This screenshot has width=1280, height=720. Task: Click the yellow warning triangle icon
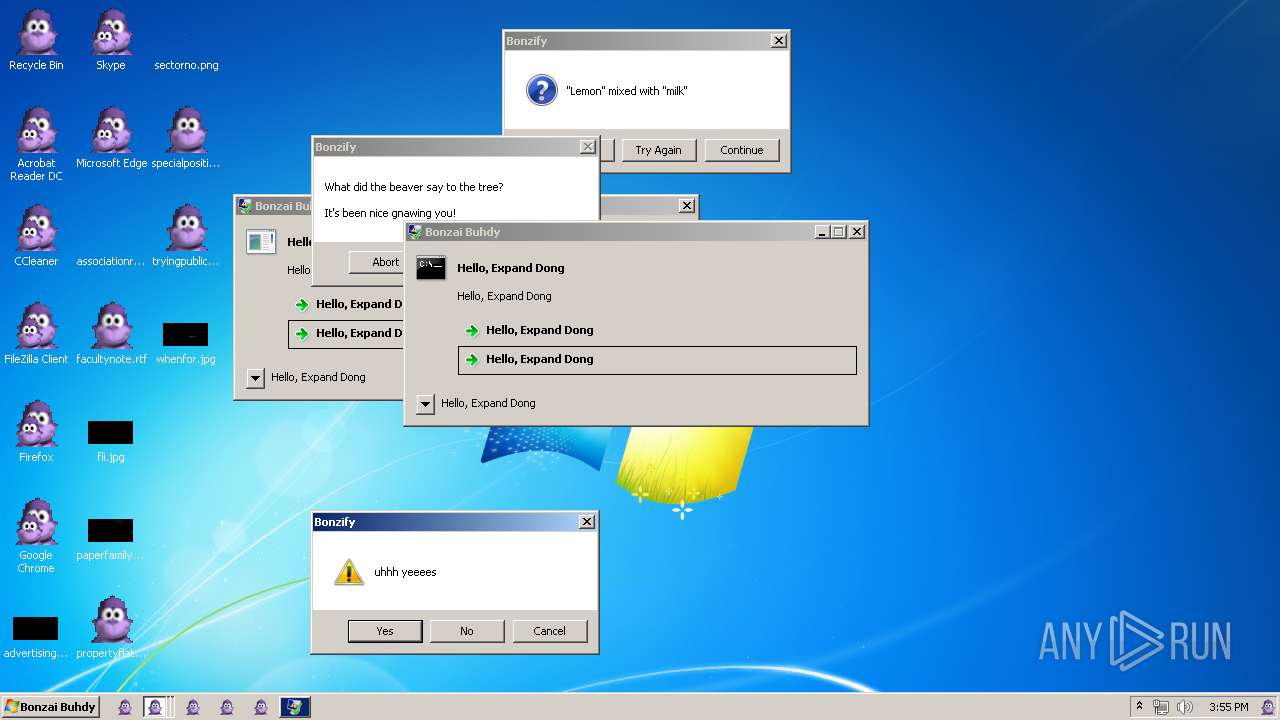(349, 572)
